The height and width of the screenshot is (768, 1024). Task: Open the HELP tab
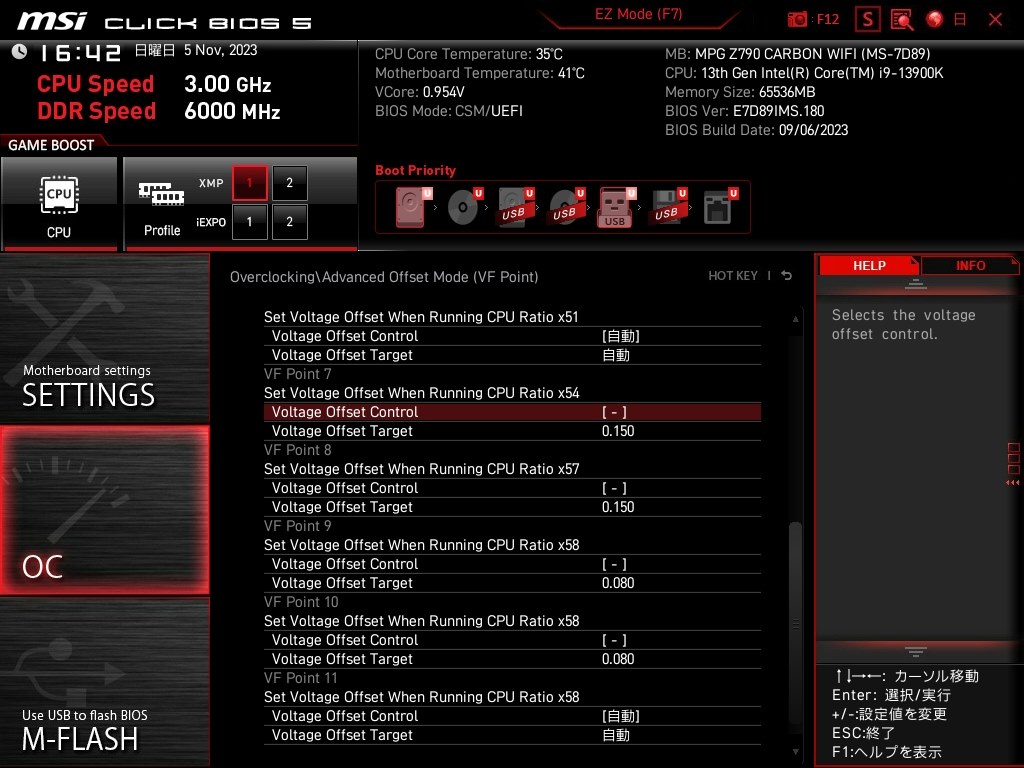click(869, 265)
